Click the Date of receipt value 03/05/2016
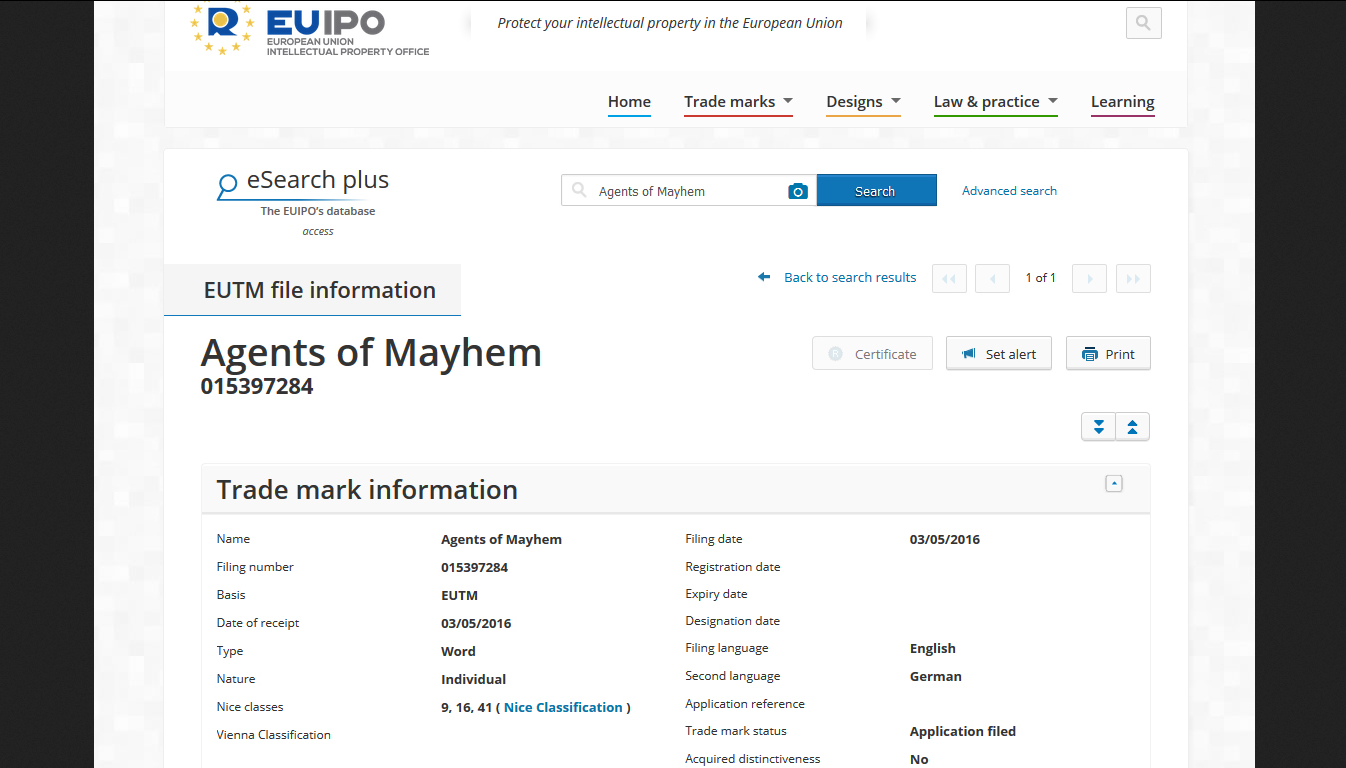Screen dimensions: 1346x768 tap(476, 623)
